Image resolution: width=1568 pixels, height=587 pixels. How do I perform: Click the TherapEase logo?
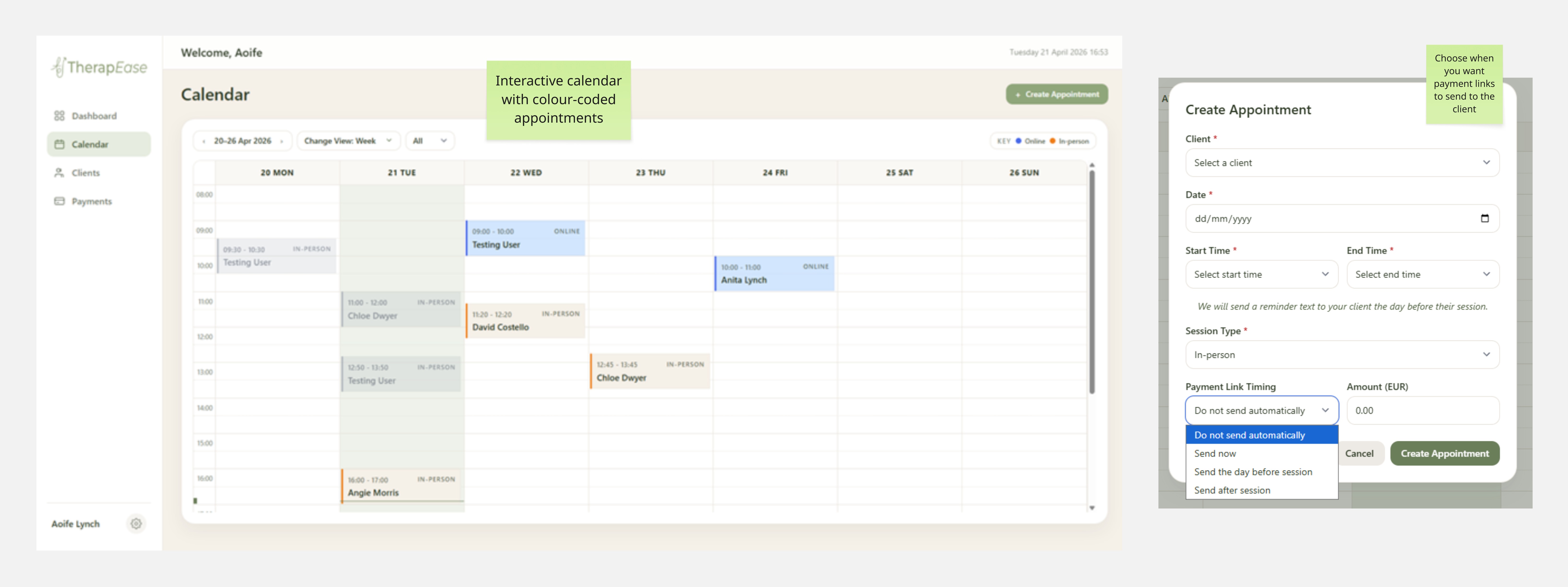tap(99, 67)
